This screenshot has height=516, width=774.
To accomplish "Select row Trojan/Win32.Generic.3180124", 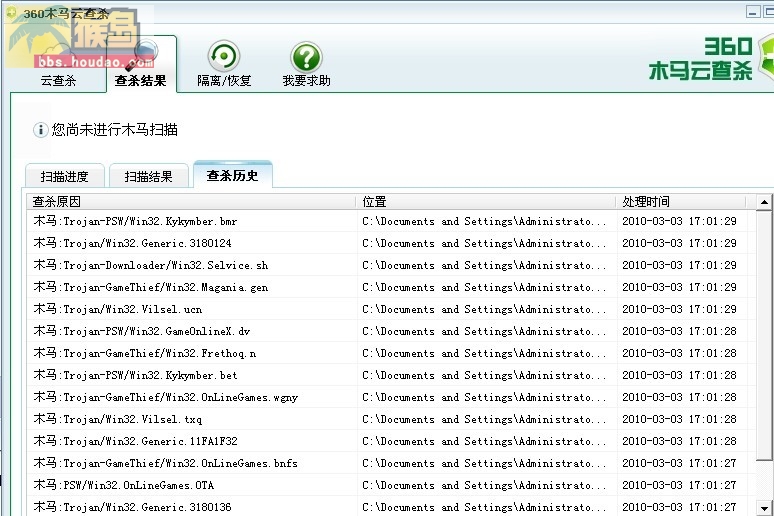I will tap(391, 243).
